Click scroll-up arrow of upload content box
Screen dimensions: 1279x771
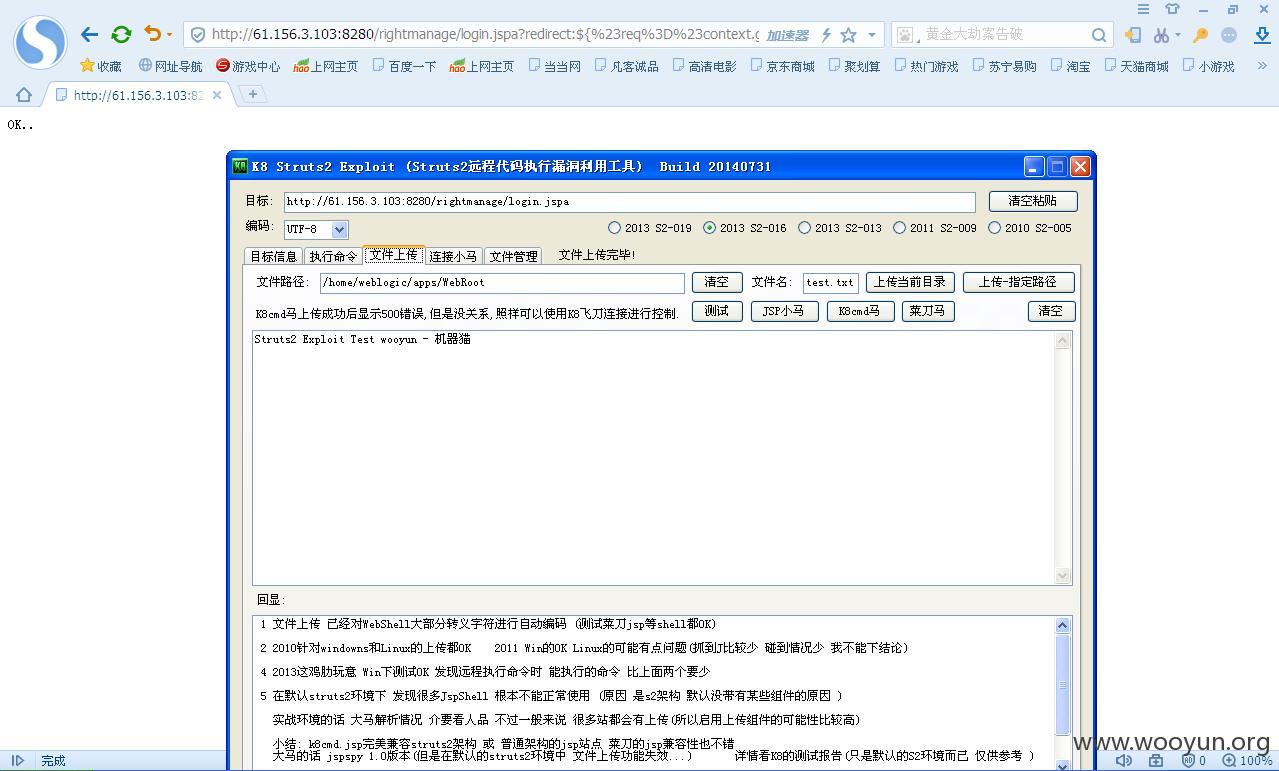click(x=1063, y=341)
